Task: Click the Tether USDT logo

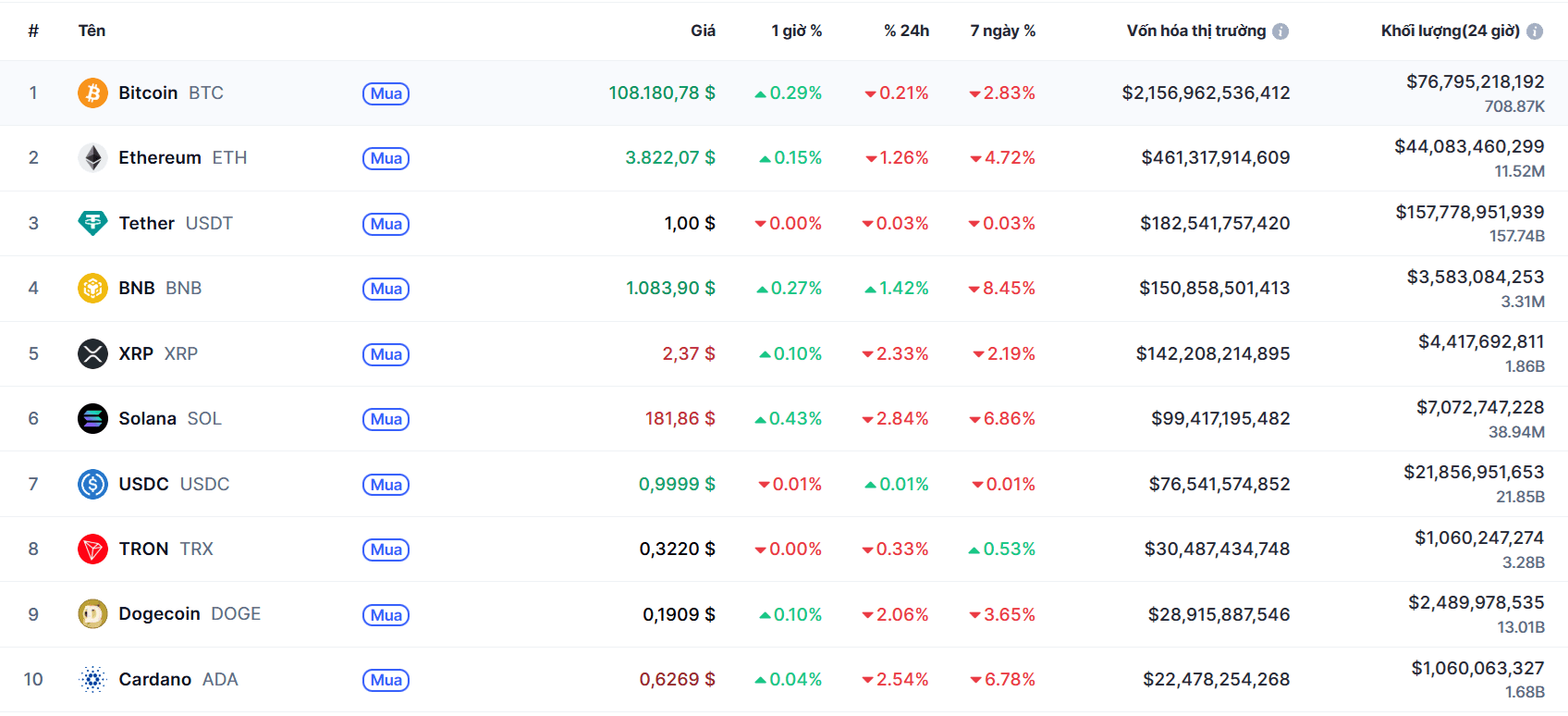Action: [92, 223]
